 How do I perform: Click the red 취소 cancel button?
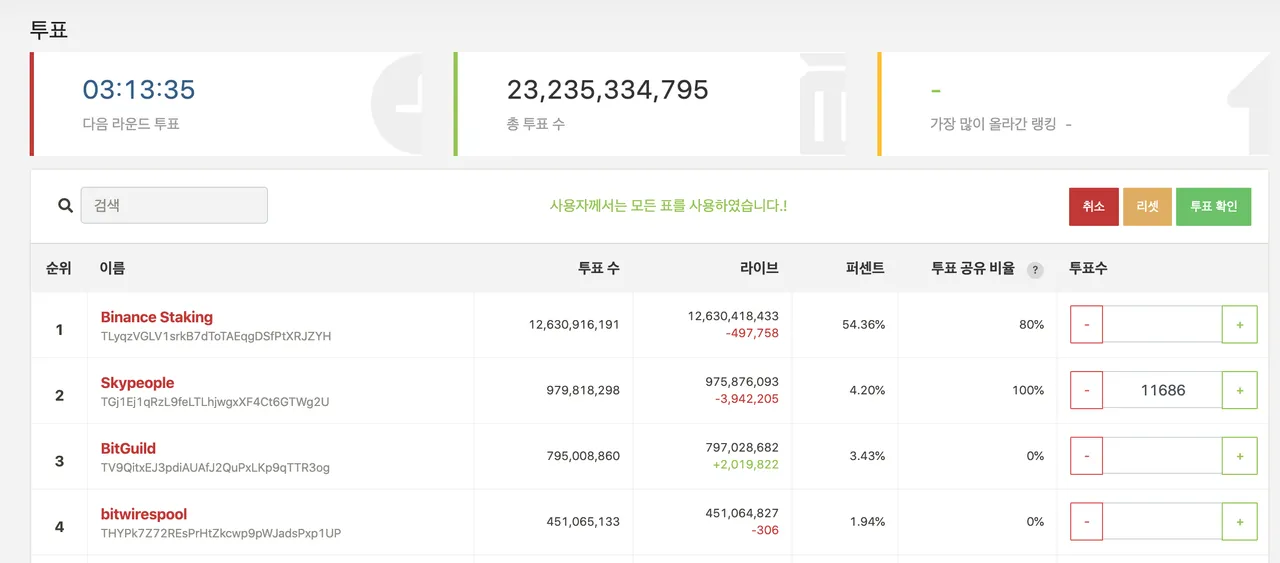click(1094, 207)
